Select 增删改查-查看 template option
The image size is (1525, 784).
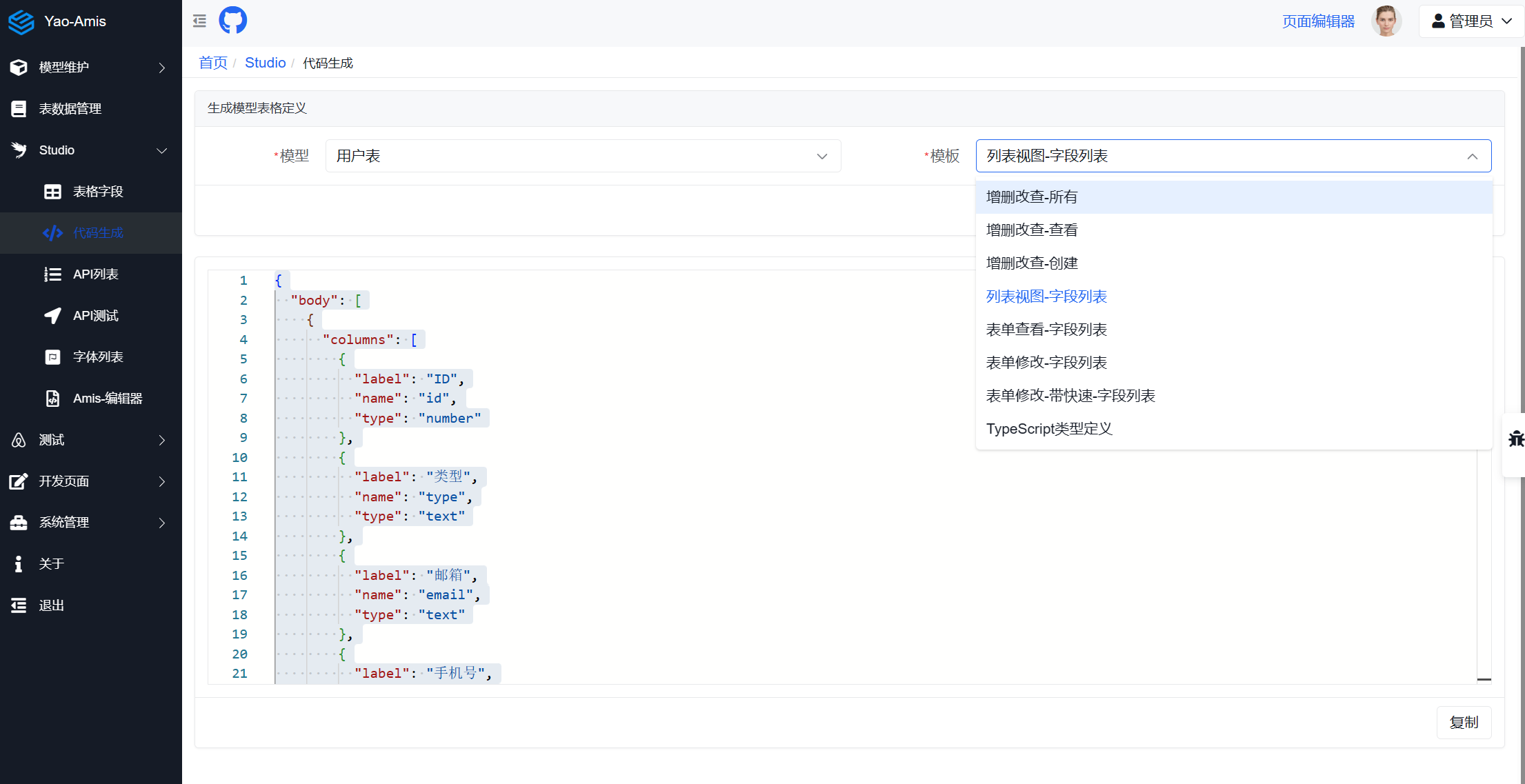tap(1032, 230)
